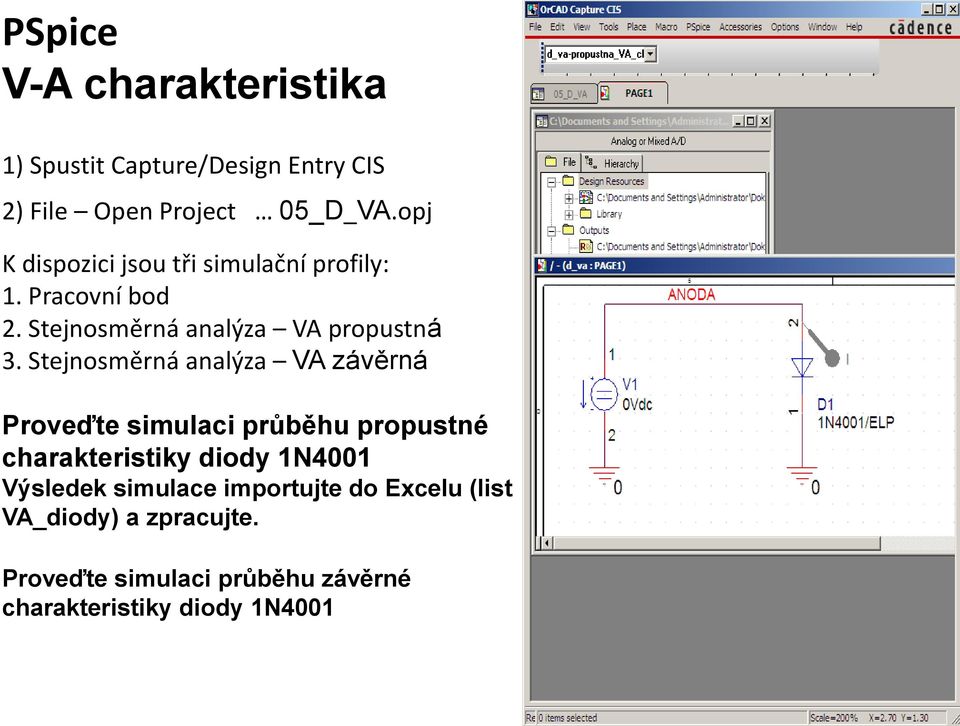The image size is (960, 726).
Task: Select the V1 voltage source symbol
Action: click(604, 394)
